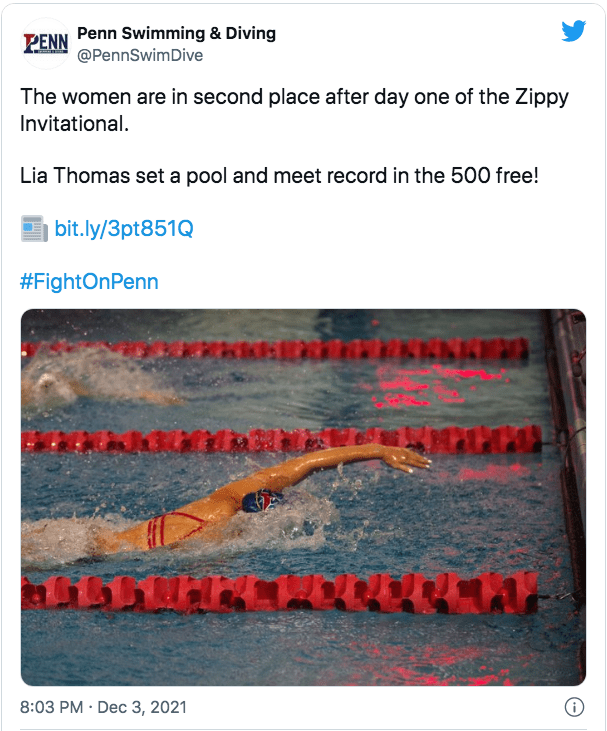Click the Twitter bird logo

point(573,32)
